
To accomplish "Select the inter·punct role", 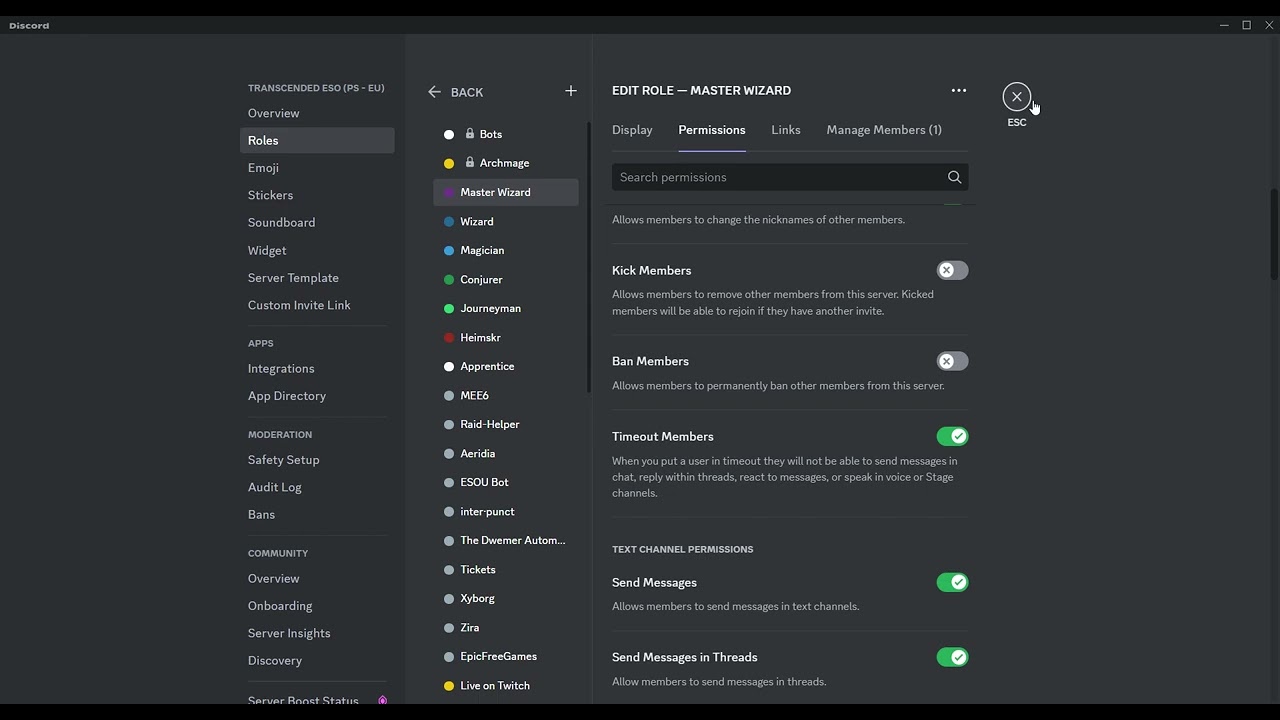I will [x=506, y=511].
